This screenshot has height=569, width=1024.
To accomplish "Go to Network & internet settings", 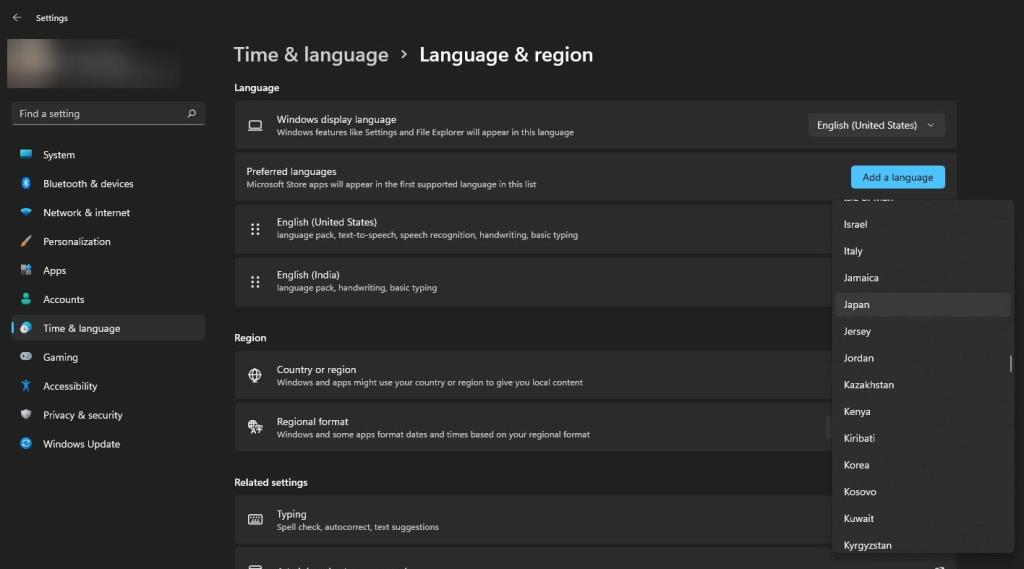I will click(x=86, y=213).
